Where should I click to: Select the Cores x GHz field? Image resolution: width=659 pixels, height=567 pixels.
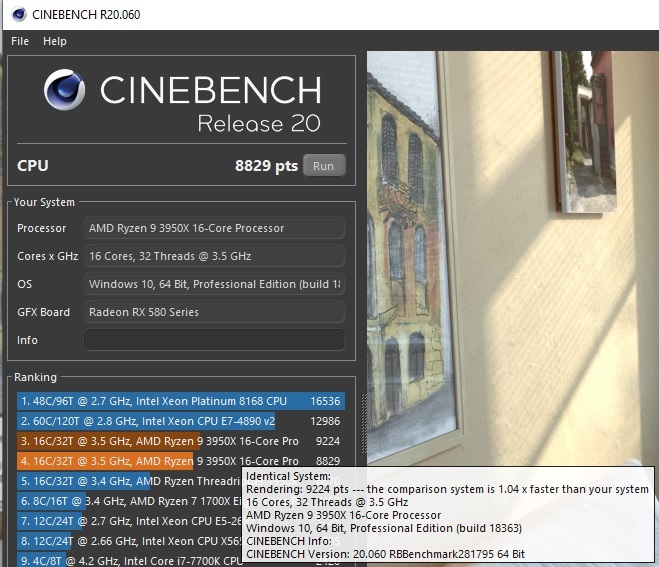tap(214, 256)
